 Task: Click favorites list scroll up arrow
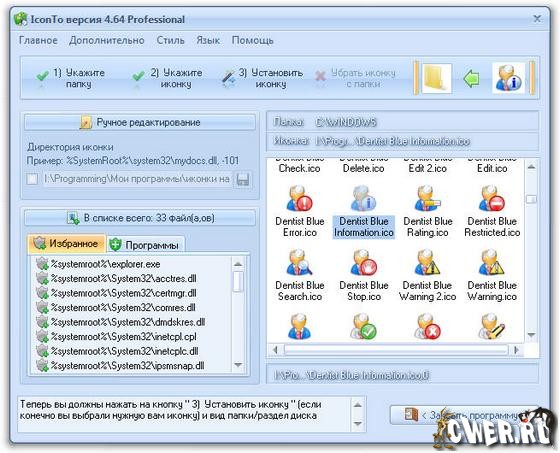coord(238,264)
